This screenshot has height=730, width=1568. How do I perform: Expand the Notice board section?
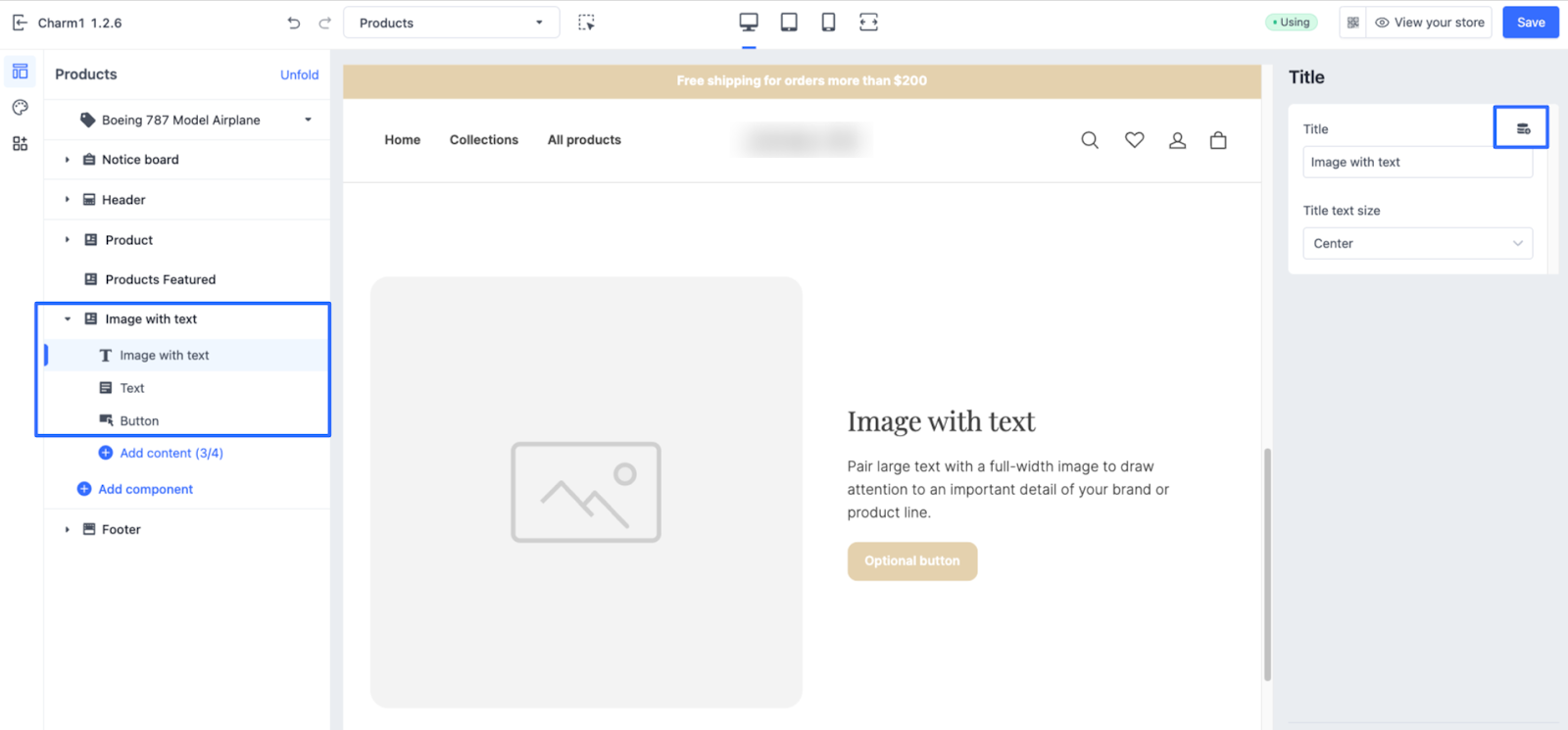(x=68, y=160)
